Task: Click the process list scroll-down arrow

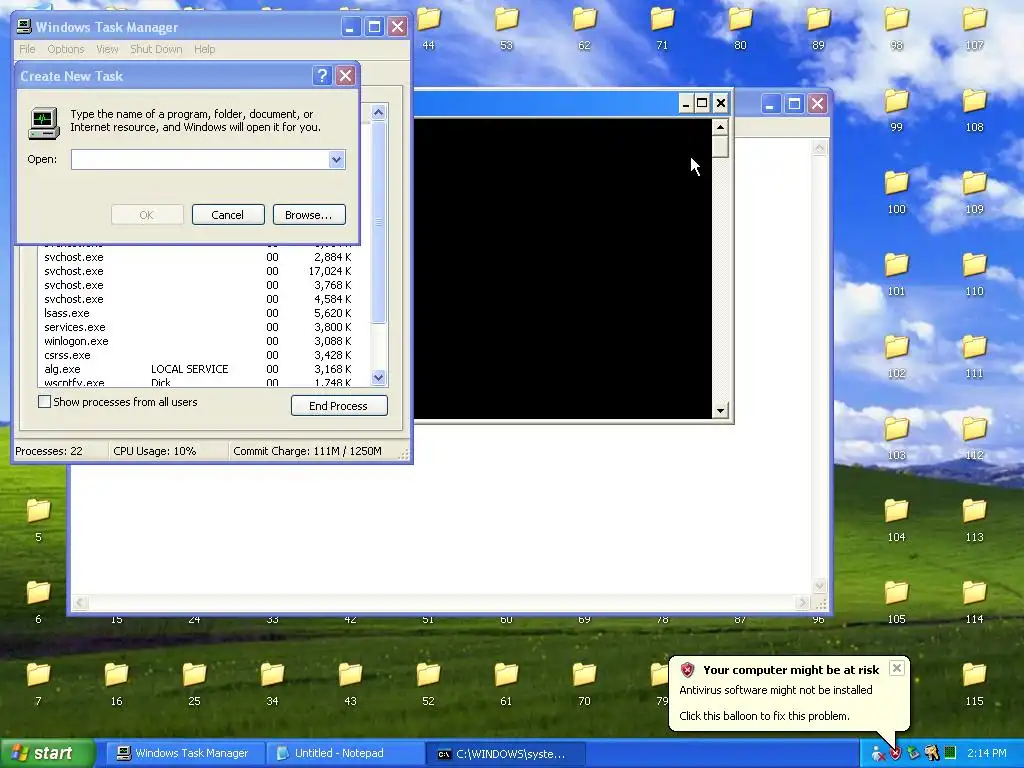Action: pyautogui.click(x=379, y=377)
